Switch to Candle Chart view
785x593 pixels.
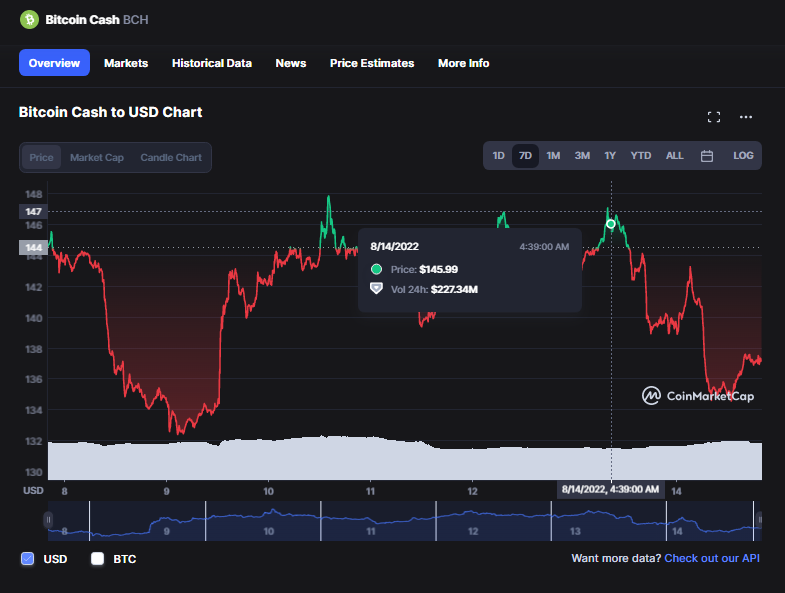coord(171,157)
